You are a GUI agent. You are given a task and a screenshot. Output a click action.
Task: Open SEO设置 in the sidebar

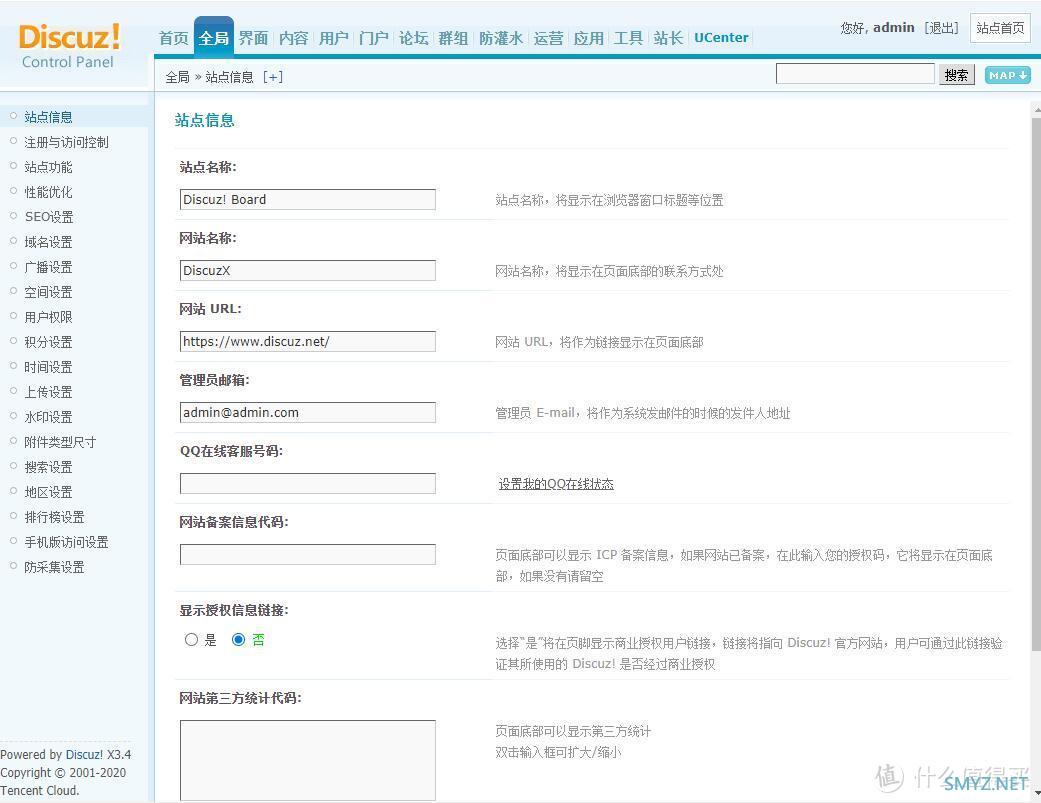click(49, 217)
